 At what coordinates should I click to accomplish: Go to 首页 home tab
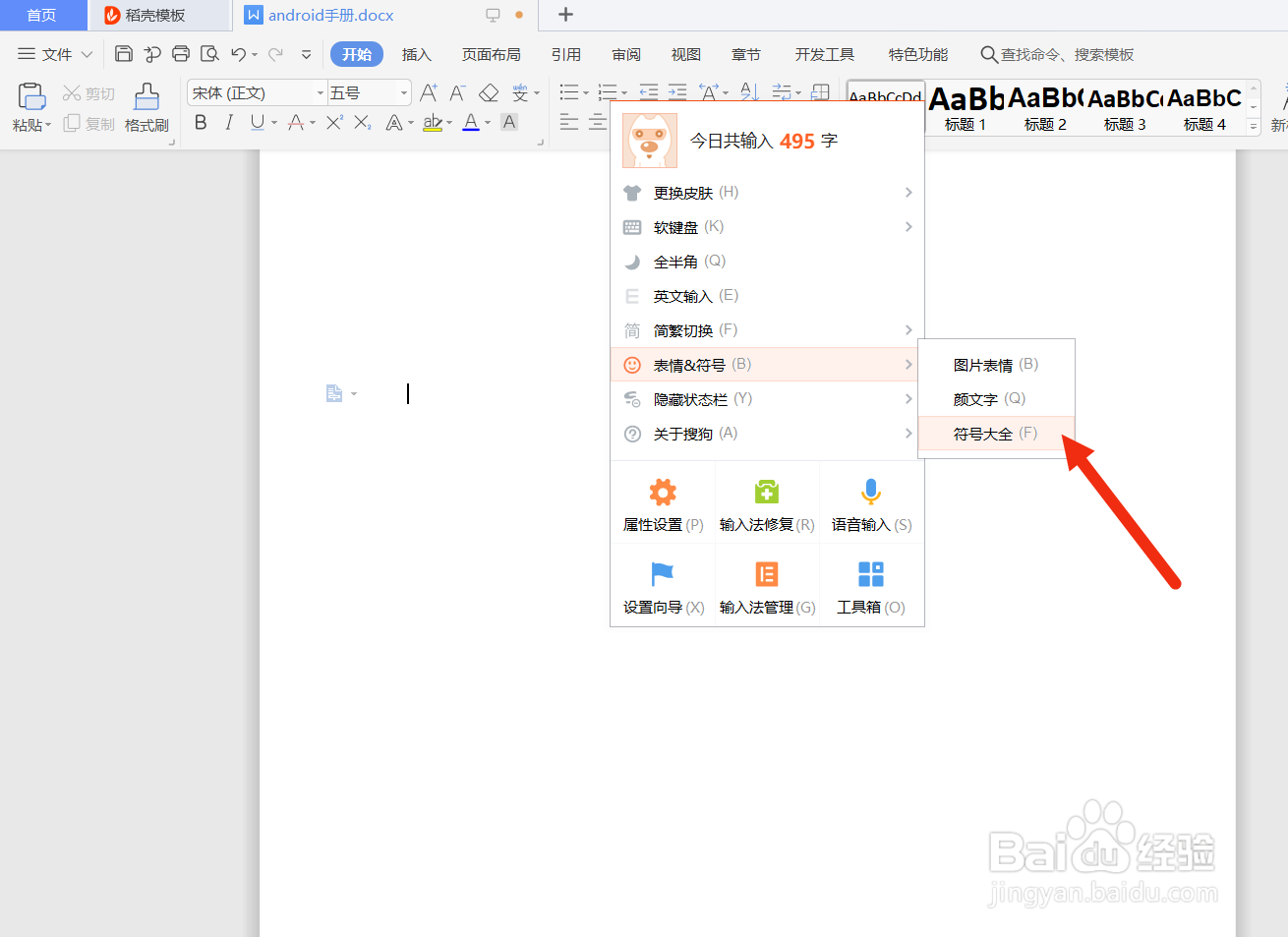41,15
